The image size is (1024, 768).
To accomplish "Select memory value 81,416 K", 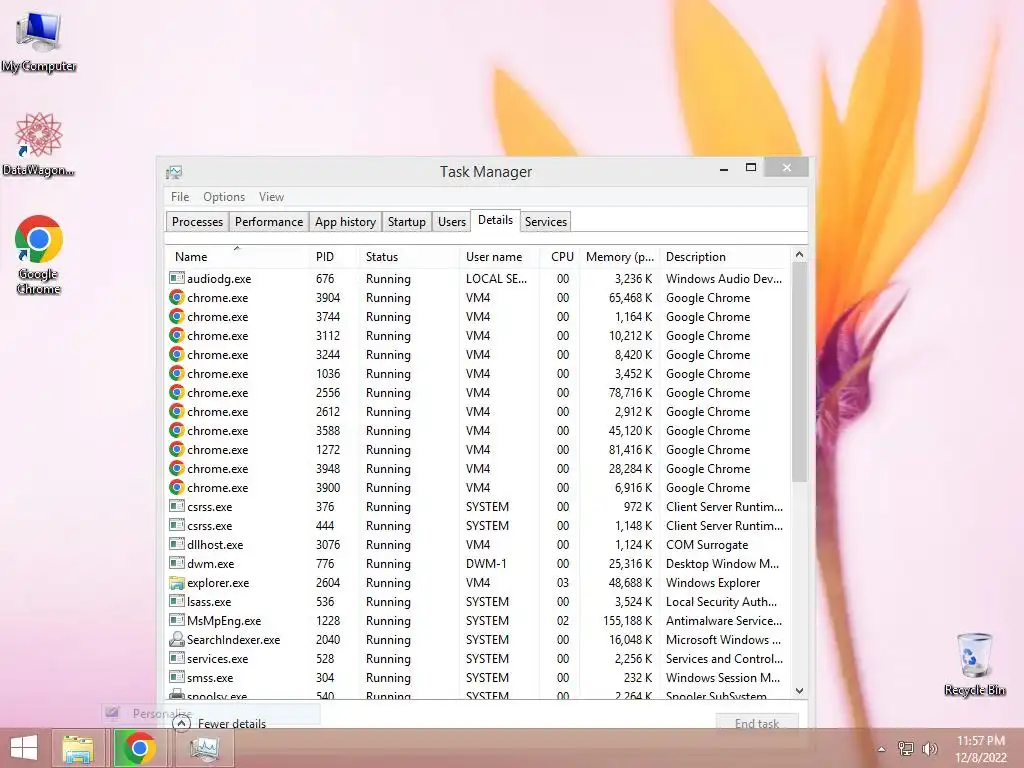I will click(630, 449).
